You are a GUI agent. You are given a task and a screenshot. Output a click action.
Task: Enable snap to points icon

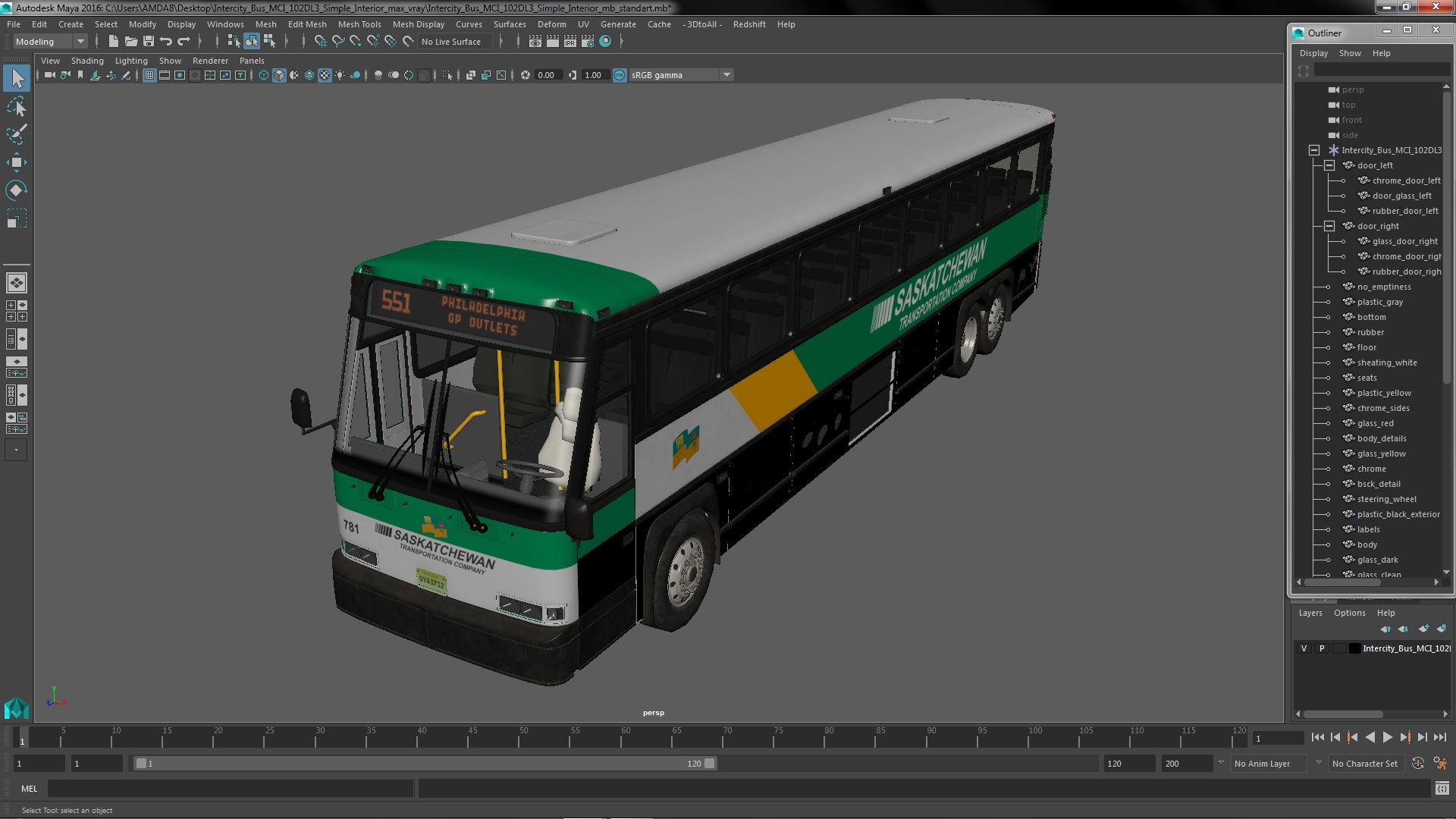(356, 42)
